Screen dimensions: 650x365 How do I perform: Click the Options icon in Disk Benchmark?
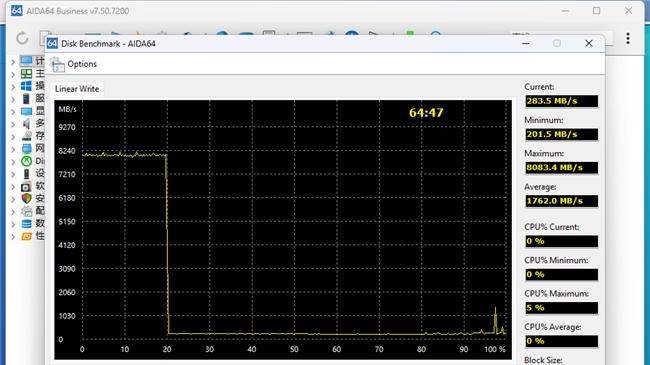(57, 64)
